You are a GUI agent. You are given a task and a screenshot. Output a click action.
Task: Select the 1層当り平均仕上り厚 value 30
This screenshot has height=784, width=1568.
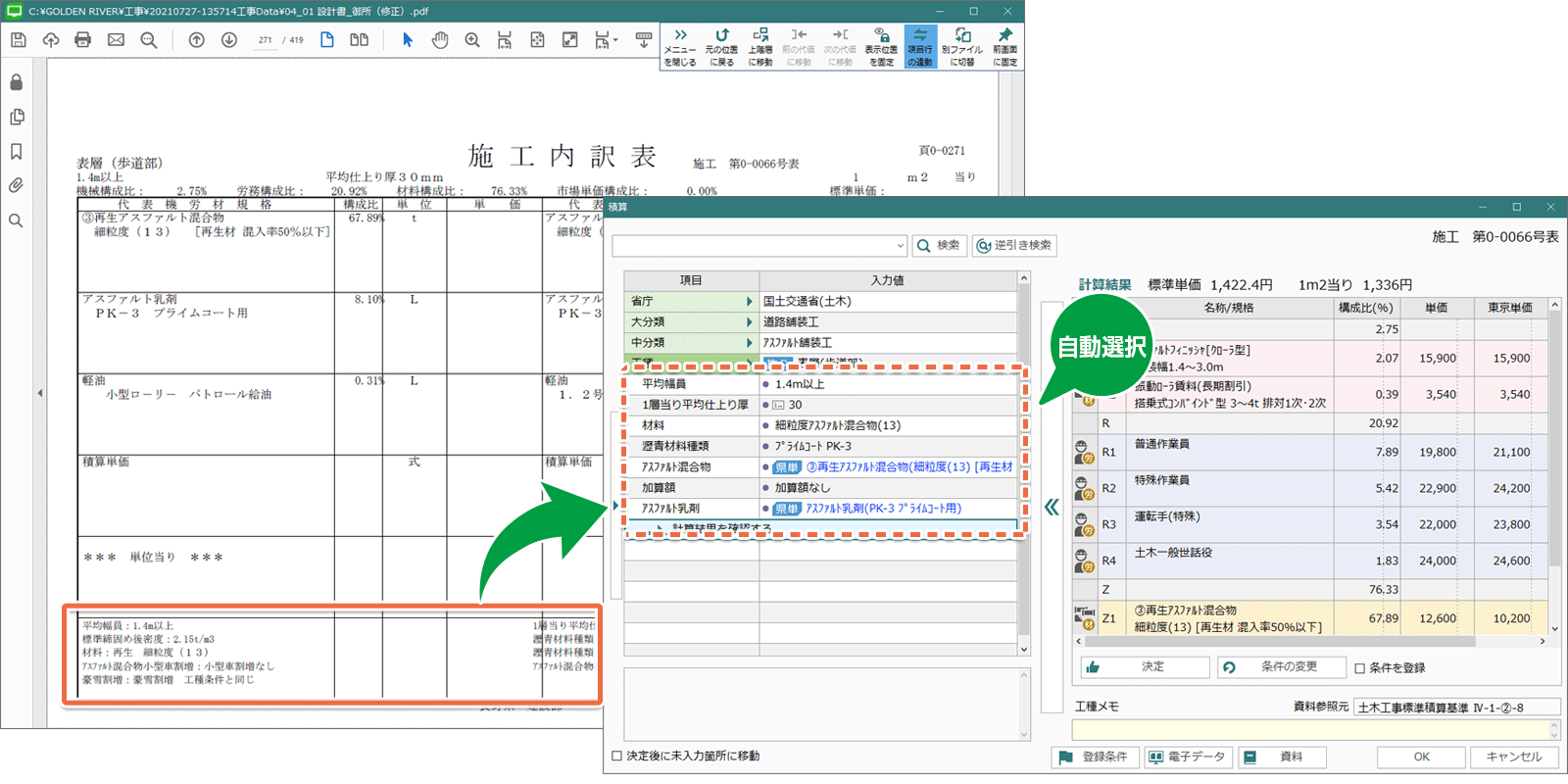pos(795,405)
